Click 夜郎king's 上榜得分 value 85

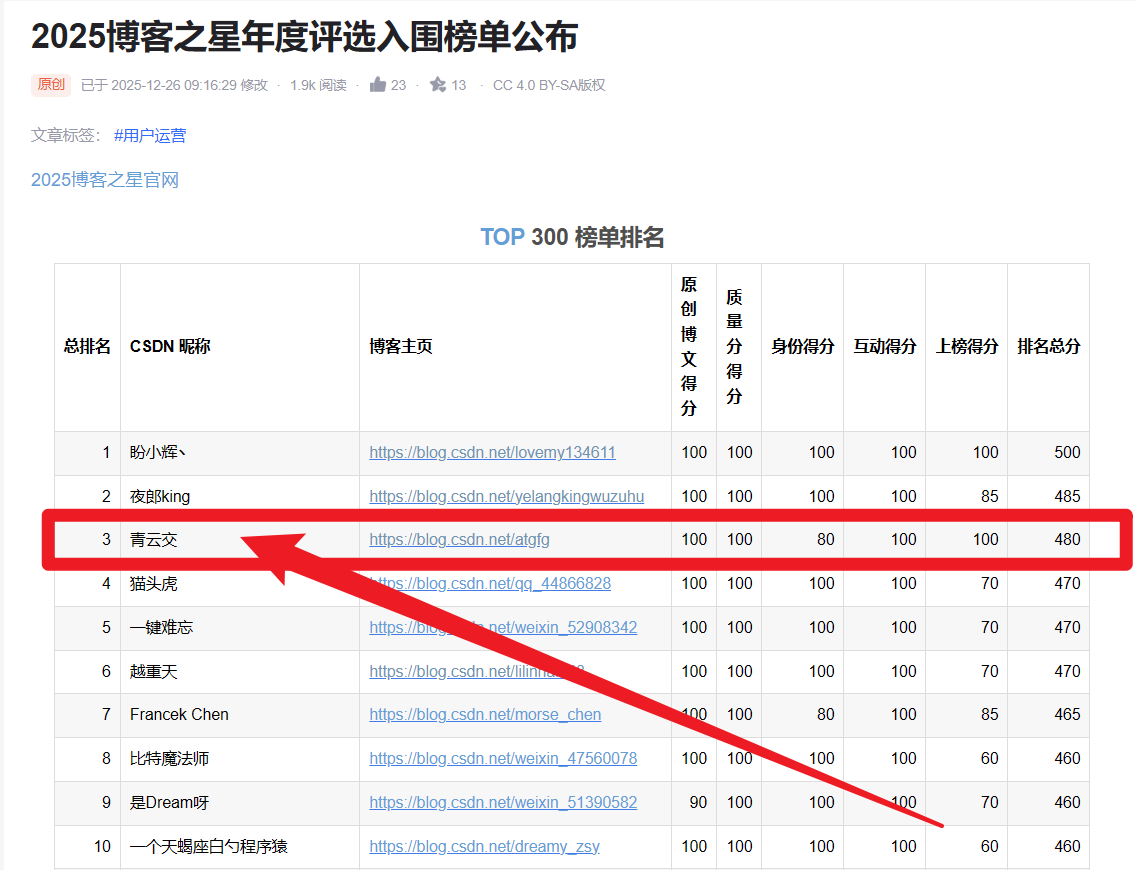(x=989, y=497)
